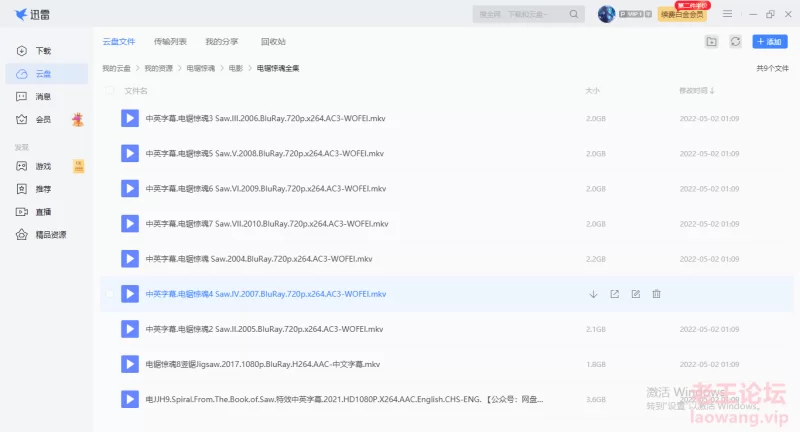Play Saw.II.2005 video icon
800x432 pixels.
tap(130, 329)
